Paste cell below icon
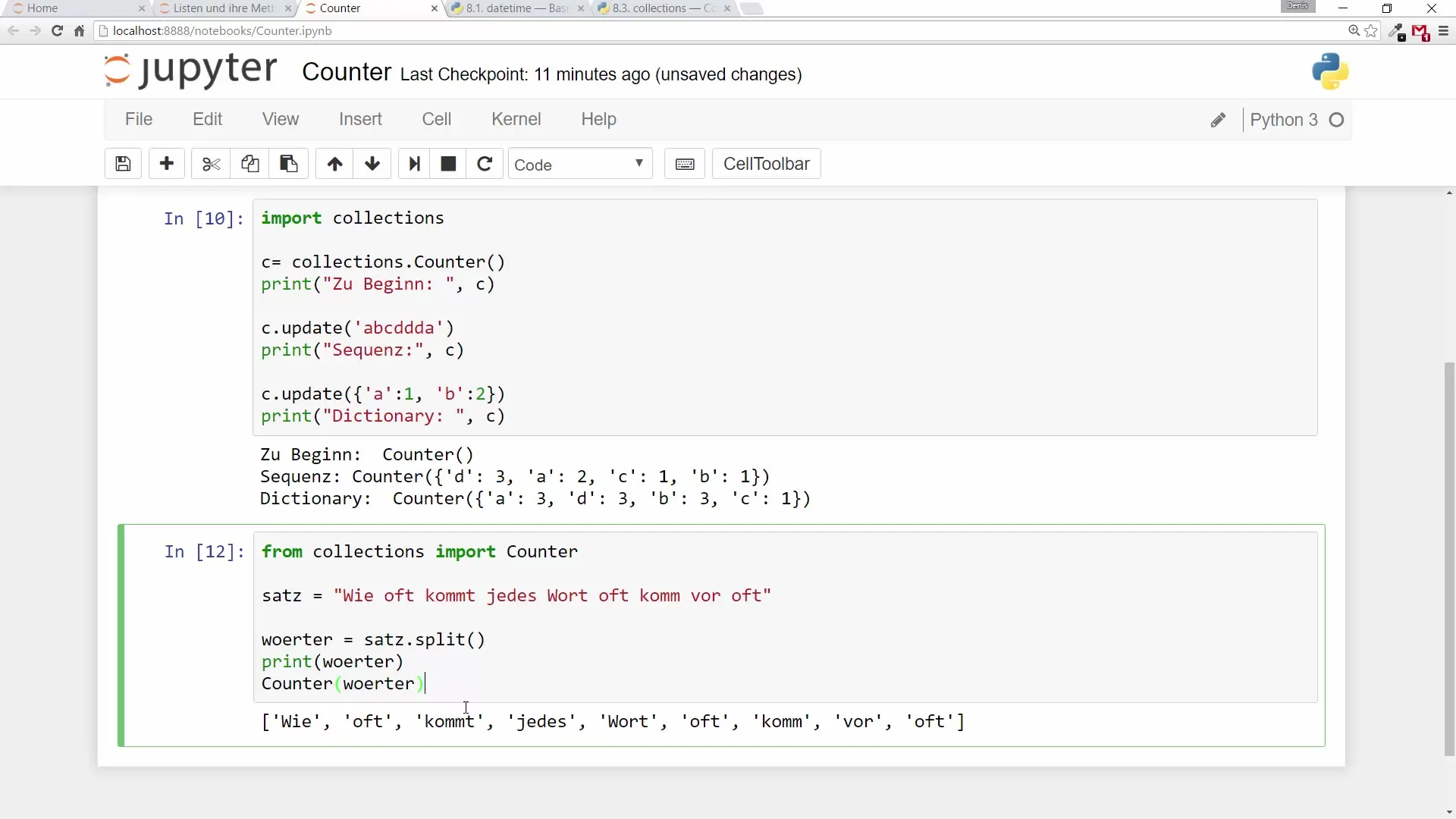The image size is (1456, 819). point(288,164)
